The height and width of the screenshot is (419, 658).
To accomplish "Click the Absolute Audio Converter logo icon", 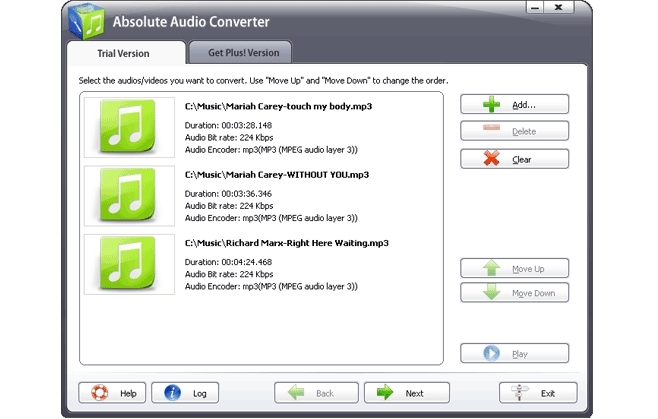I will (x=87, y=21).
